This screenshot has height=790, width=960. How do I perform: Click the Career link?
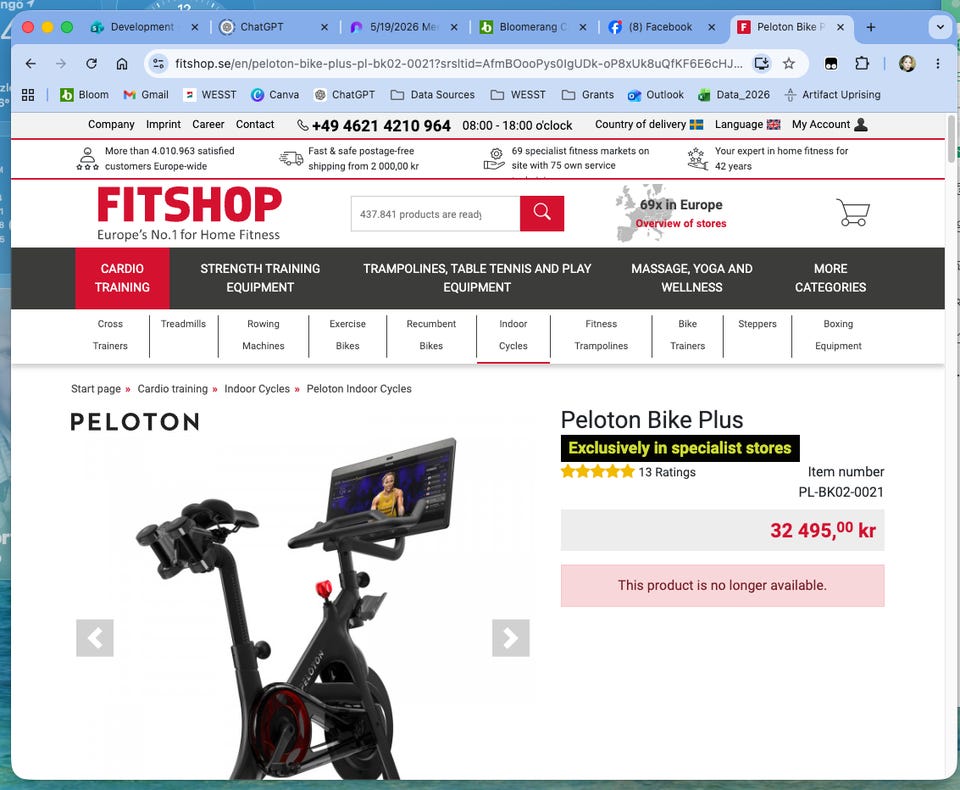coord(208,124)
